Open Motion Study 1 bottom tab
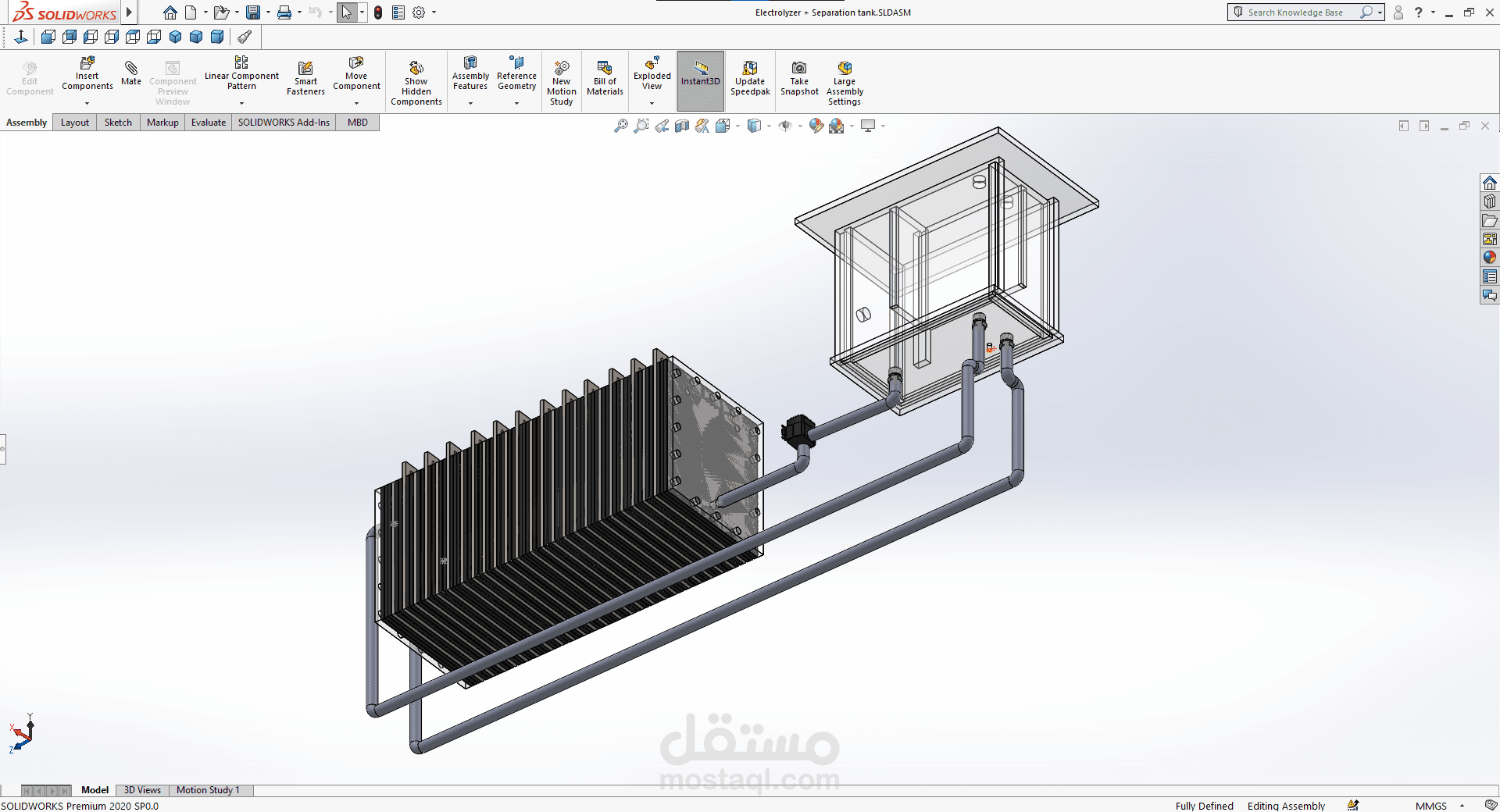 208,790
